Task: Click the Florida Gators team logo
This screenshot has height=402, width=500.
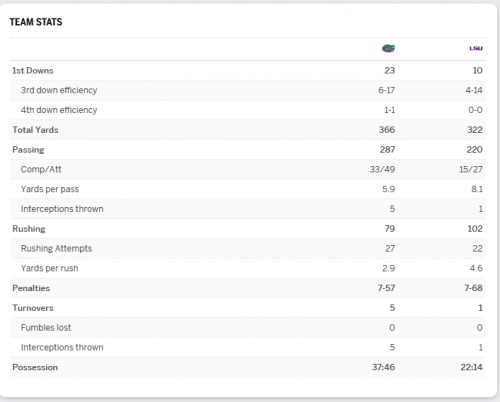Action: (388, 49)
